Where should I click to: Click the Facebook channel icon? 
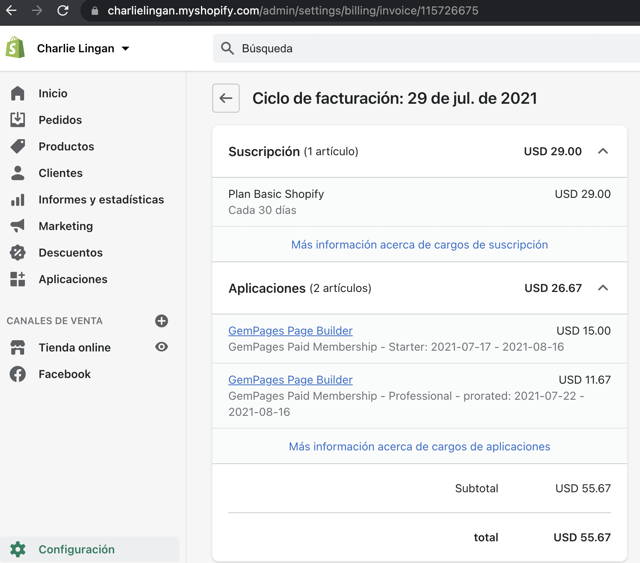click(18, 374)
